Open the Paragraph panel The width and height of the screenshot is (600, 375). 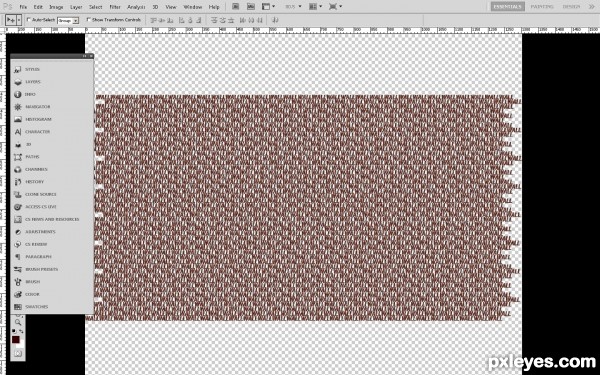tap(33, 257)
